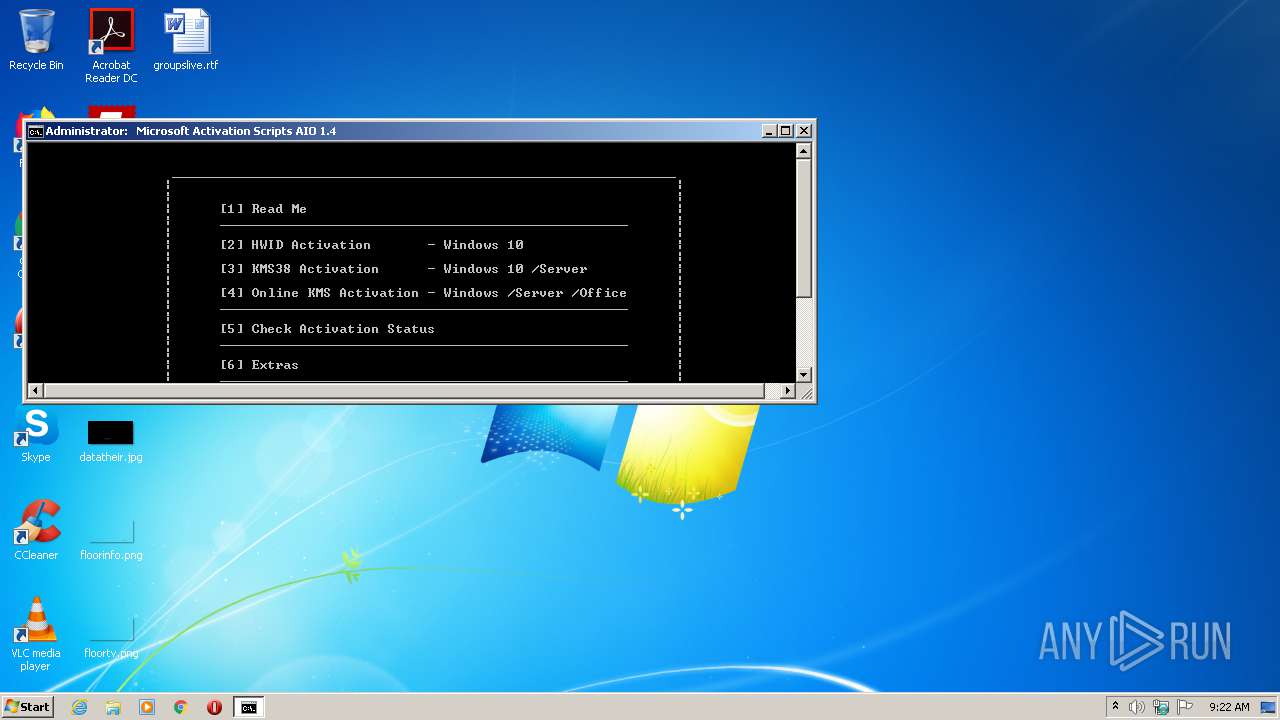
Task: Click Show desktop button at taskbar end
Action: [1270, 707]
